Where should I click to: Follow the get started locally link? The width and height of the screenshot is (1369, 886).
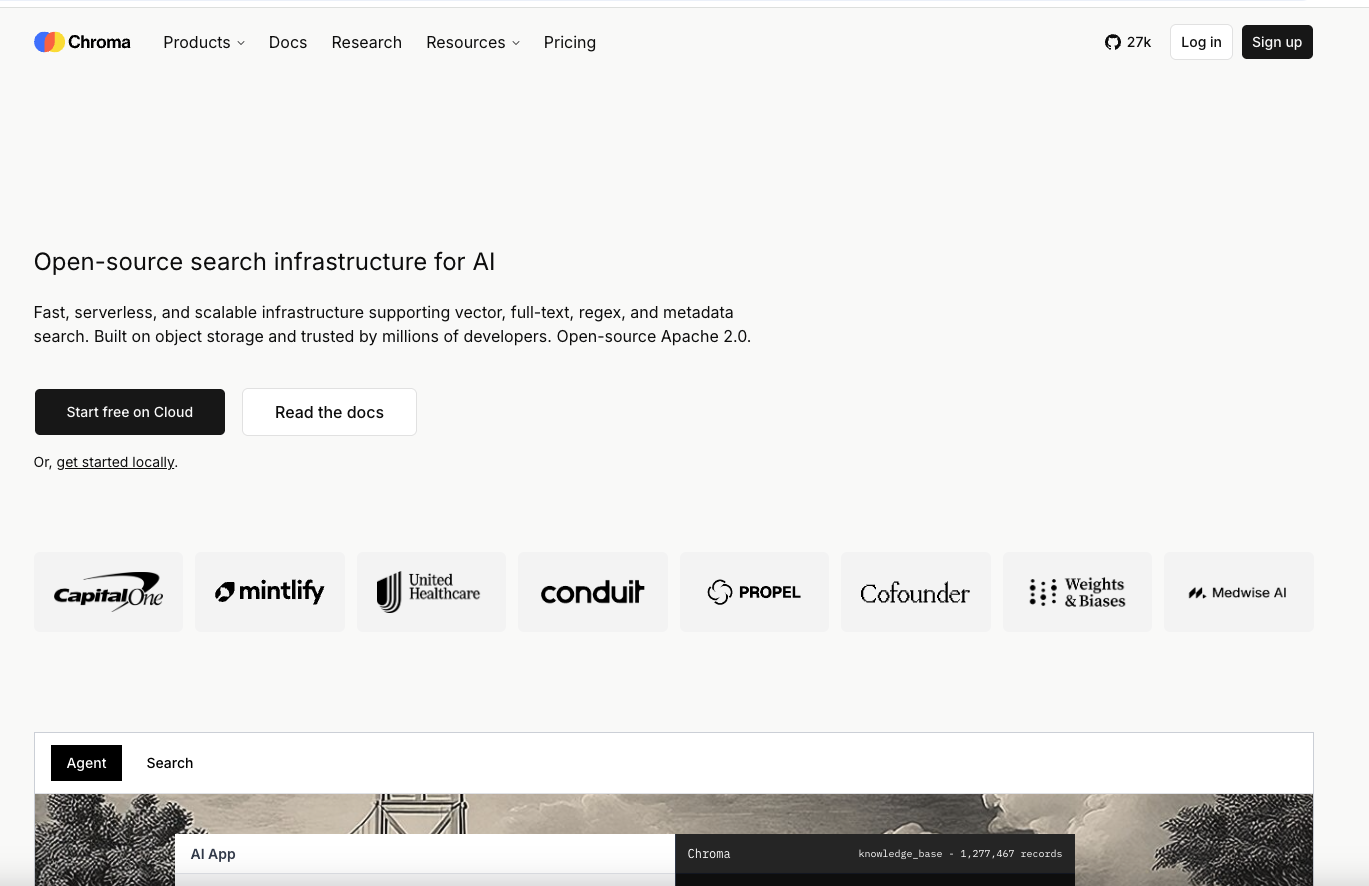point(116,462)
